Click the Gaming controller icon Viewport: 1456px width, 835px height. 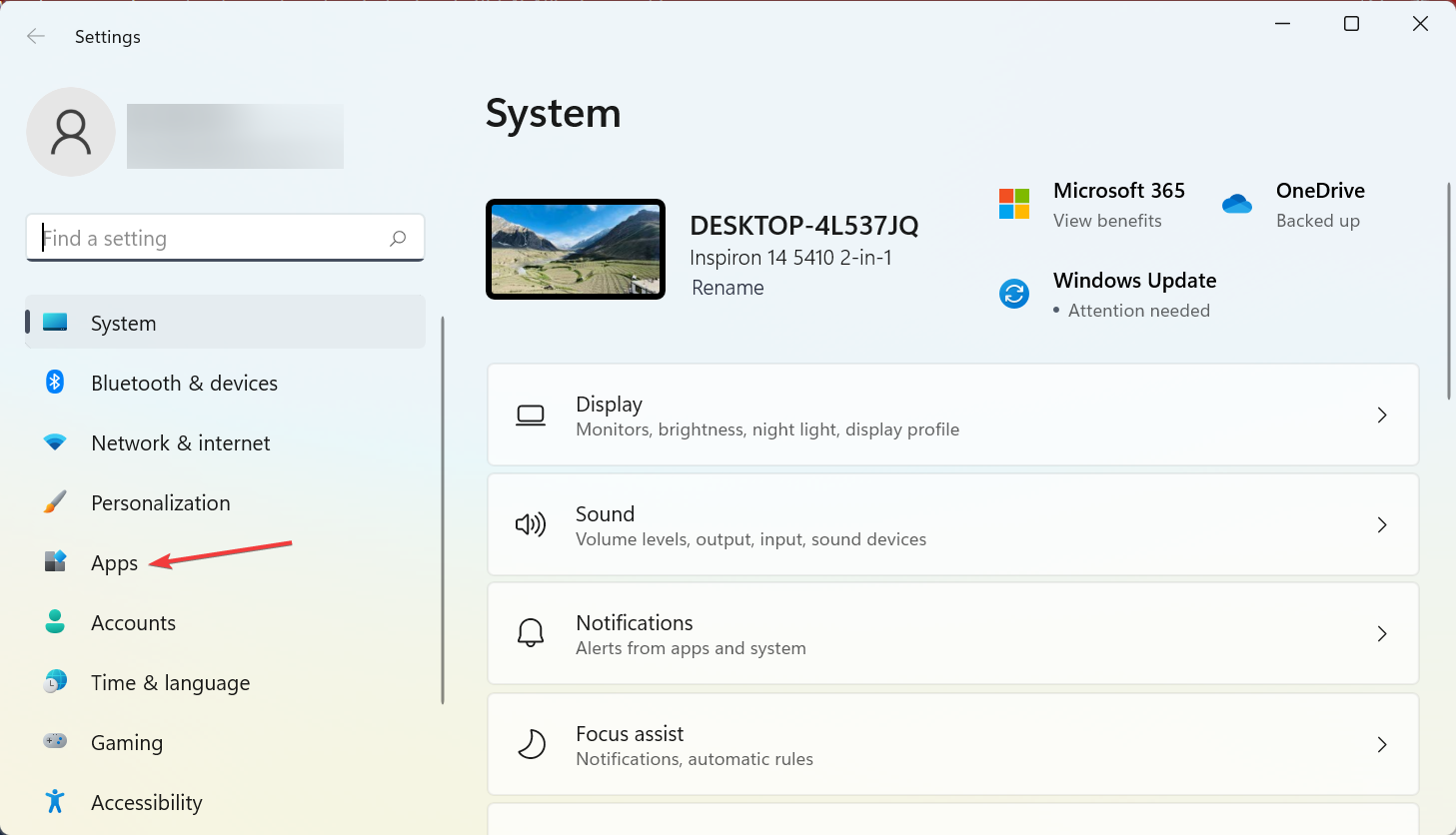(x=54, y=742)
